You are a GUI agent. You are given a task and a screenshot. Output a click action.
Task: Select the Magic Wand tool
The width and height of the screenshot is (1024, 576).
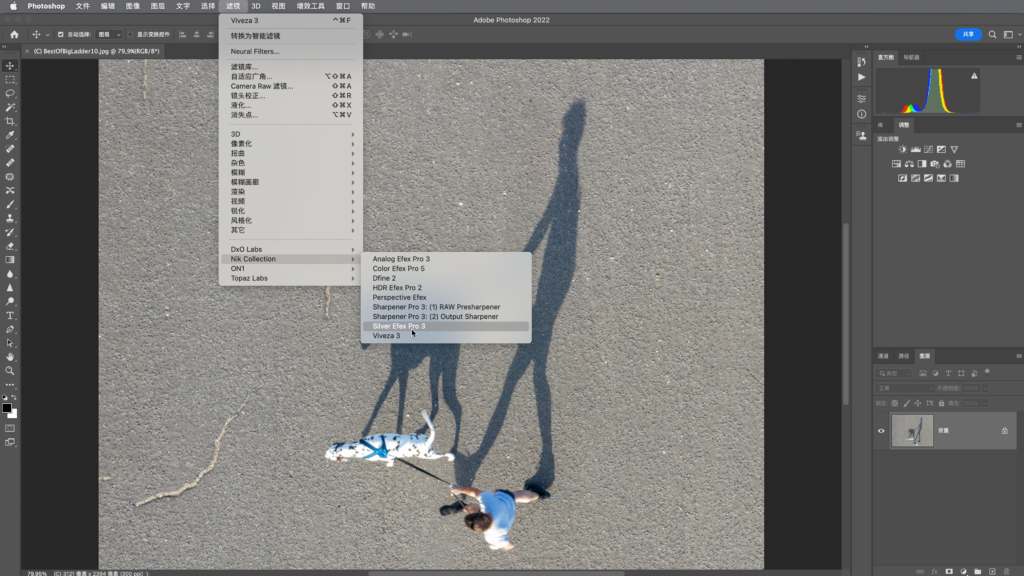(x=10, y=107)
